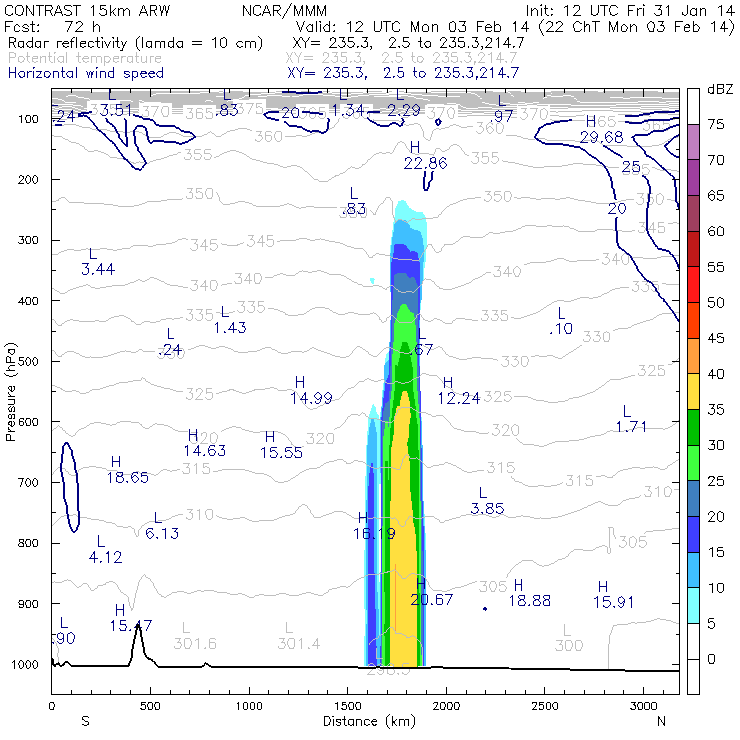Click the wind maximum value '15.55'
This screenshot has width=740, height=740.
[281, 453]
